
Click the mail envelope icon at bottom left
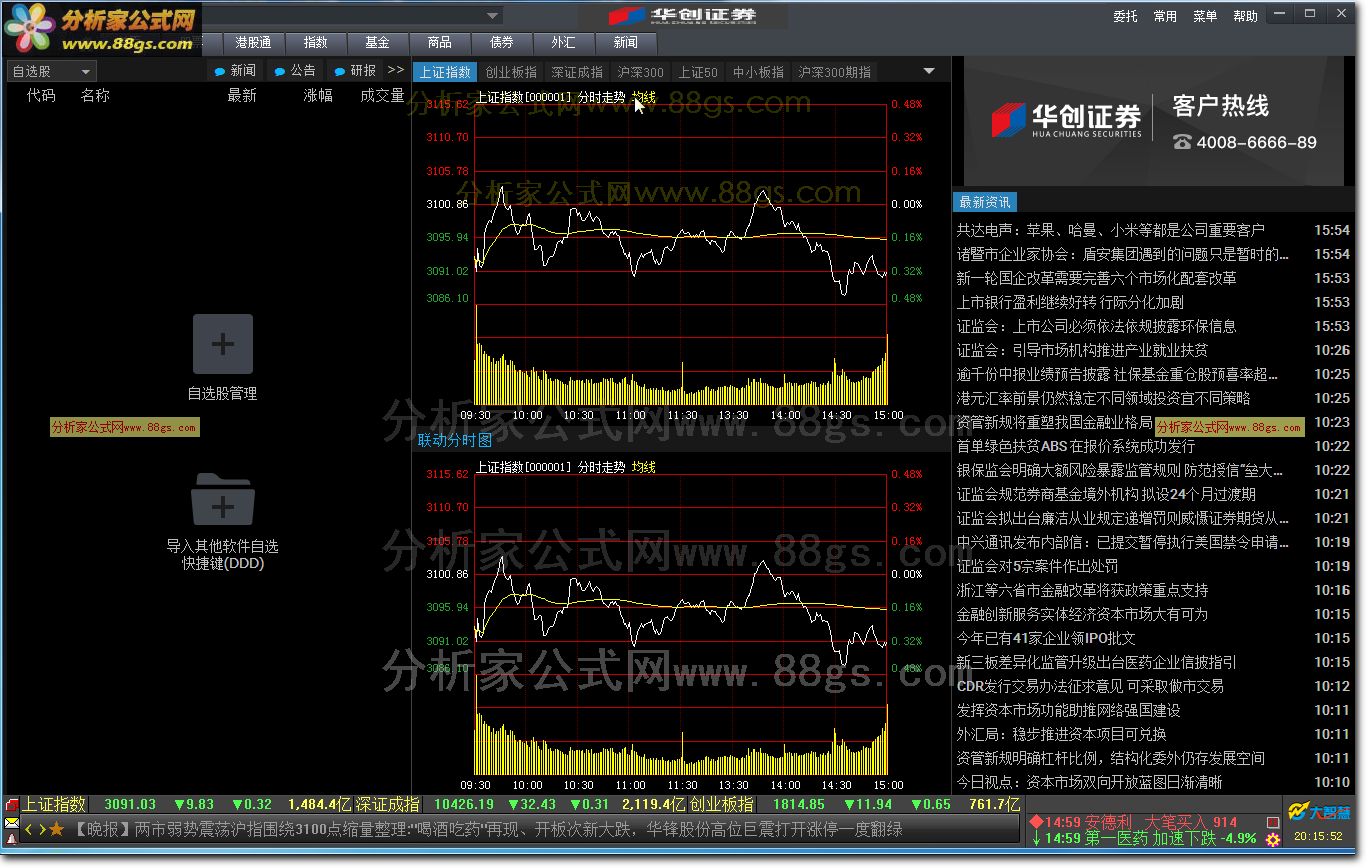tap(12, 823)
